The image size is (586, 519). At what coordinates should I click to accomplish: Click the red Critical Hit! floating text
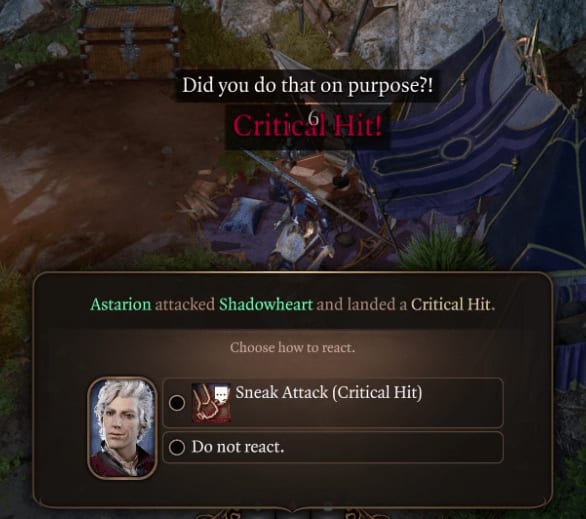coord(308,126)
